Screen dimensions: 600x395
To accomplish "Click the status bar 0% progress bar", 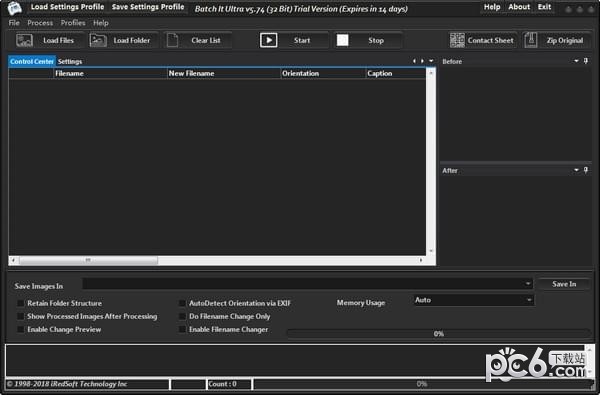I will coord(422,384).
